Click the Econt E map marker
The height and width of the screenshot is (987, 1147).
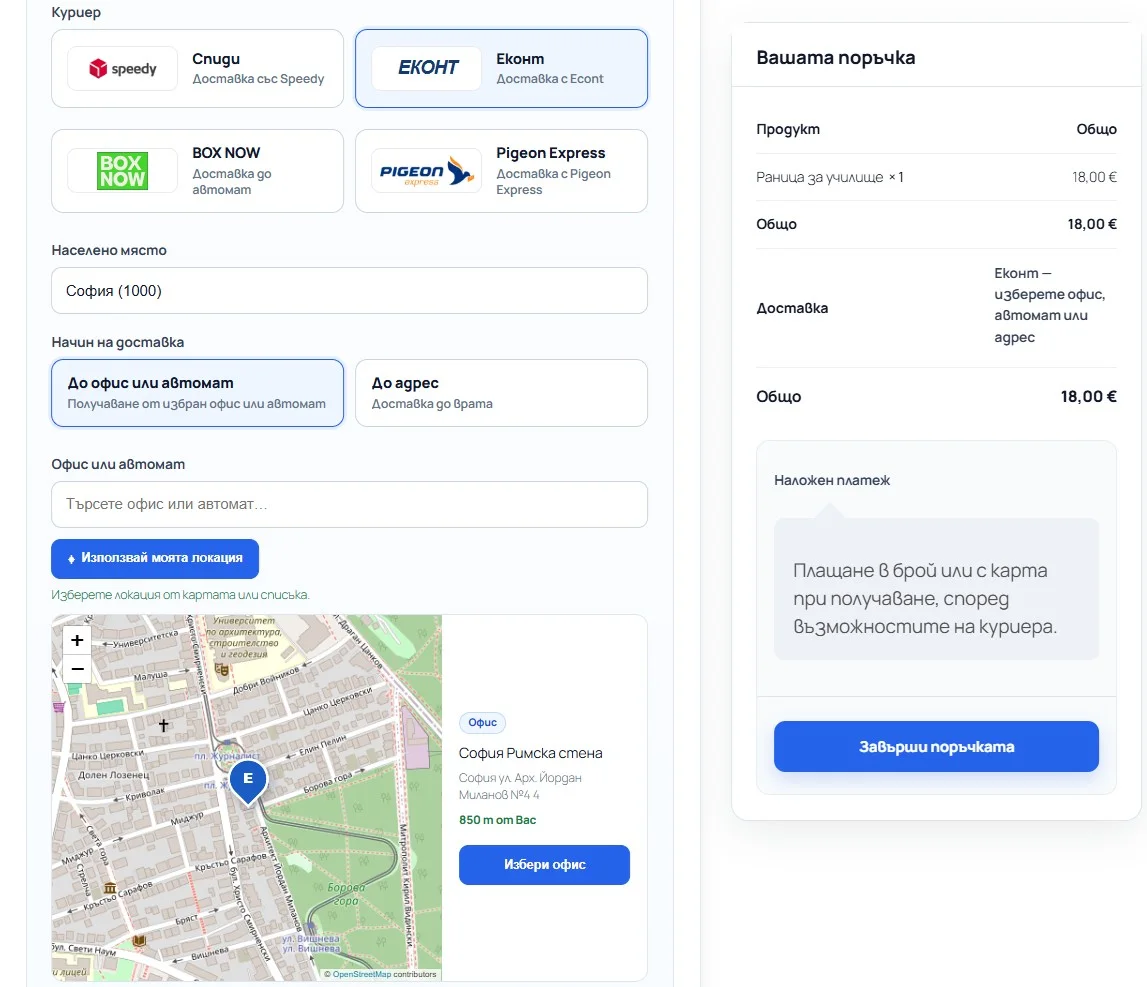(x=248, y=782)
